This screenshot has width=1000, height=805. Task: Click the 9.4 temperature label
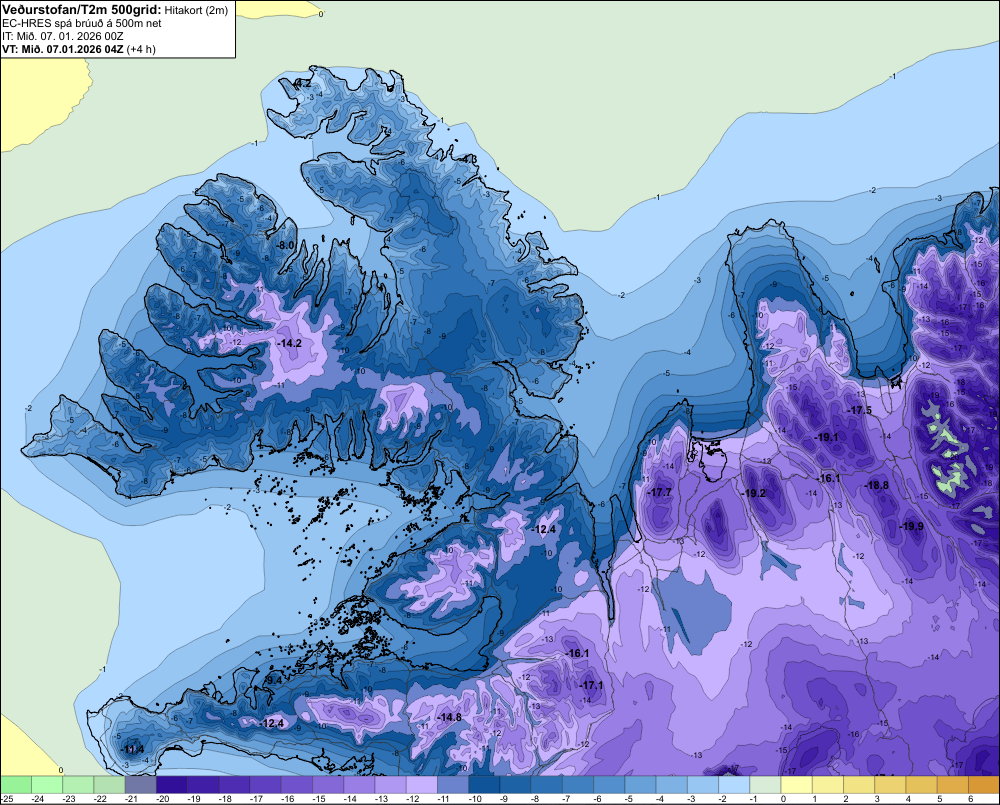pyautogui.click(x=274, y=681)
